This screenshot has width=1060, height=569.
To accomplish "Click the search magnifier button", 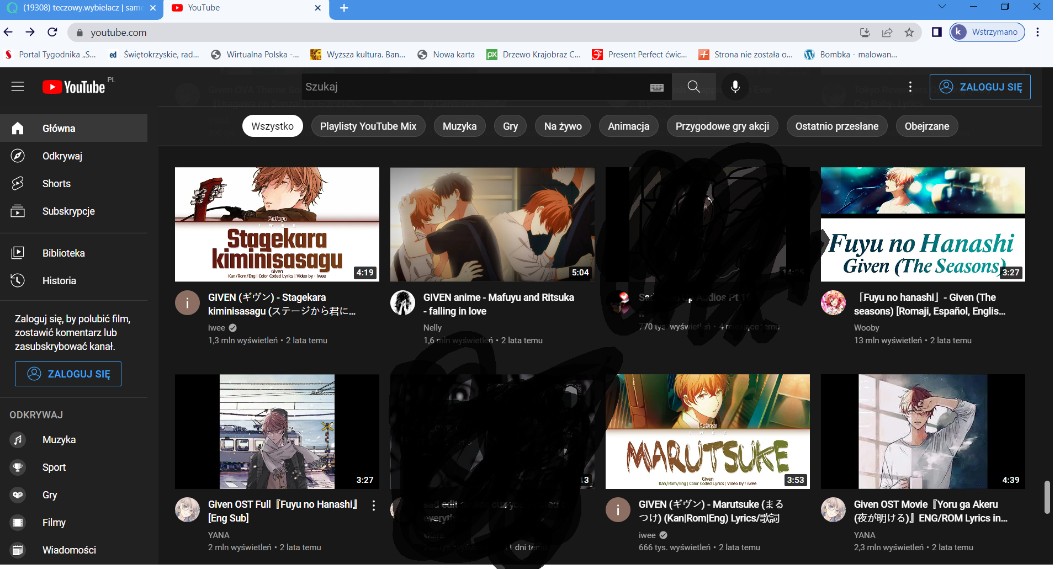I will pos(693,87).
